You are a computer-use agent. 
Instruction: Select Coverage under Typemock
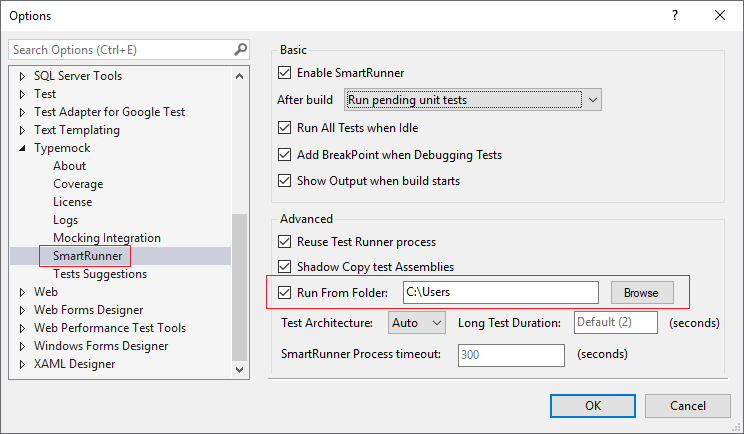point(78,184)
